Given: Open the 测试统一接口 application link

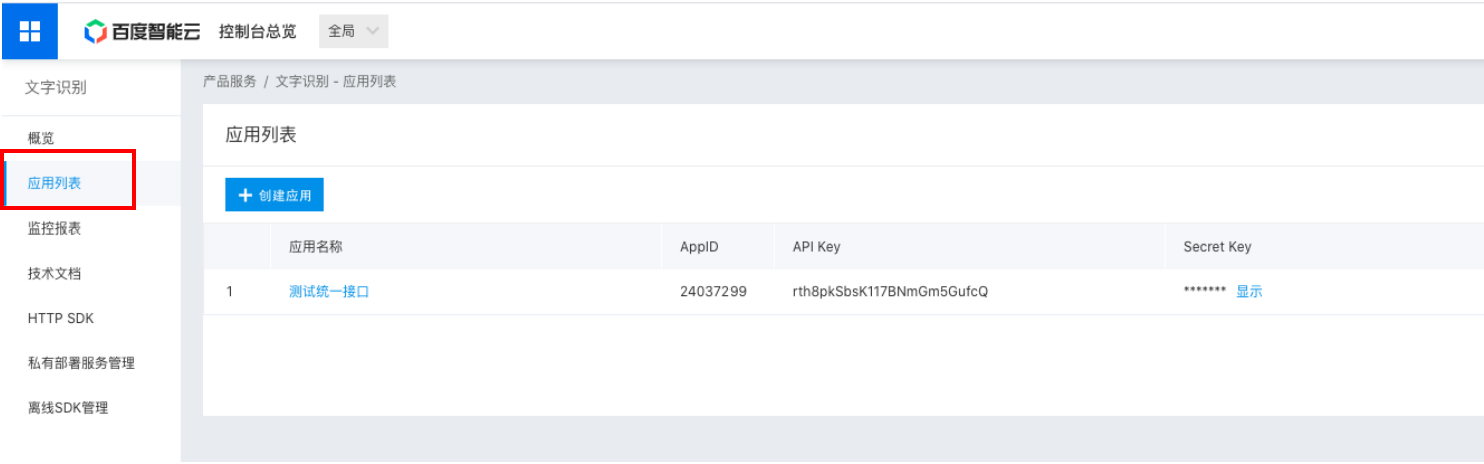Looking at the screenshot, I should pyautogui.click(x=329, y=292).
